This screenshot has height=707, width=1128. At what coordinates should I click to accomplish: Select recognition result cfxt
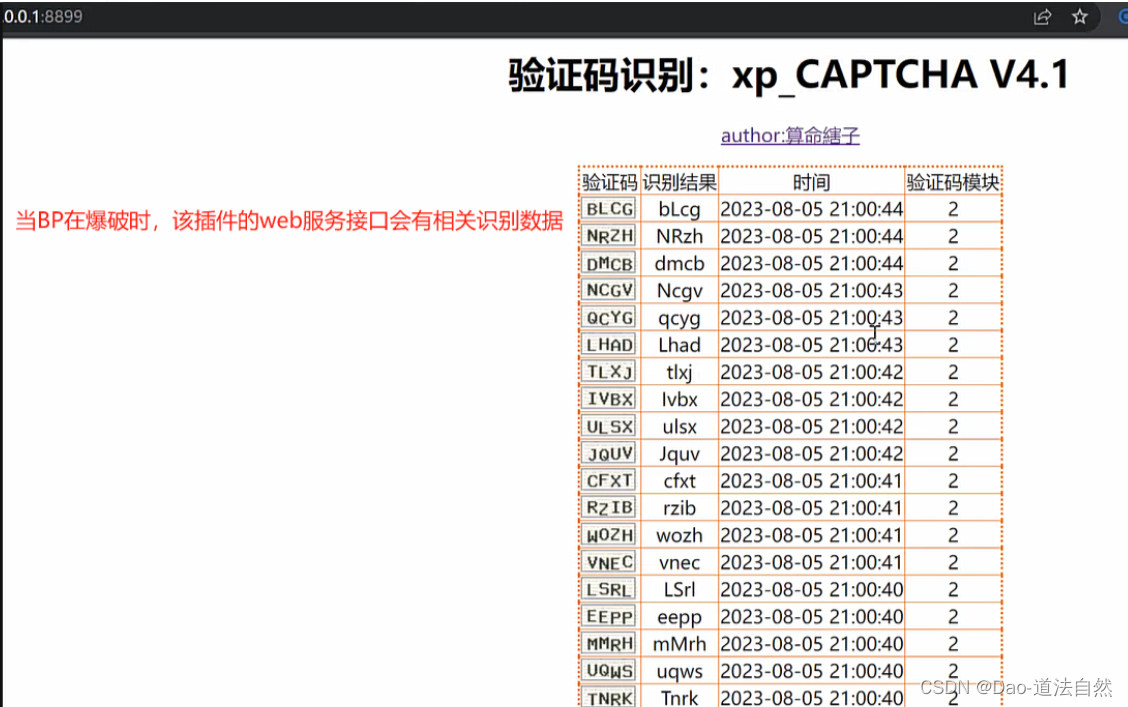click(x=679, y=480)
